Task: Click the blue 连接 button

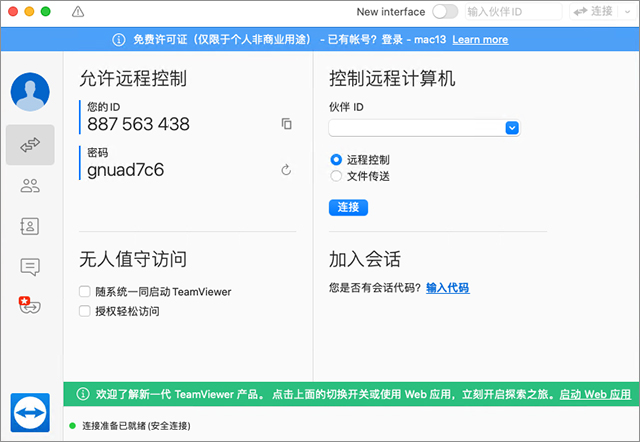Action: click(348, 207)
